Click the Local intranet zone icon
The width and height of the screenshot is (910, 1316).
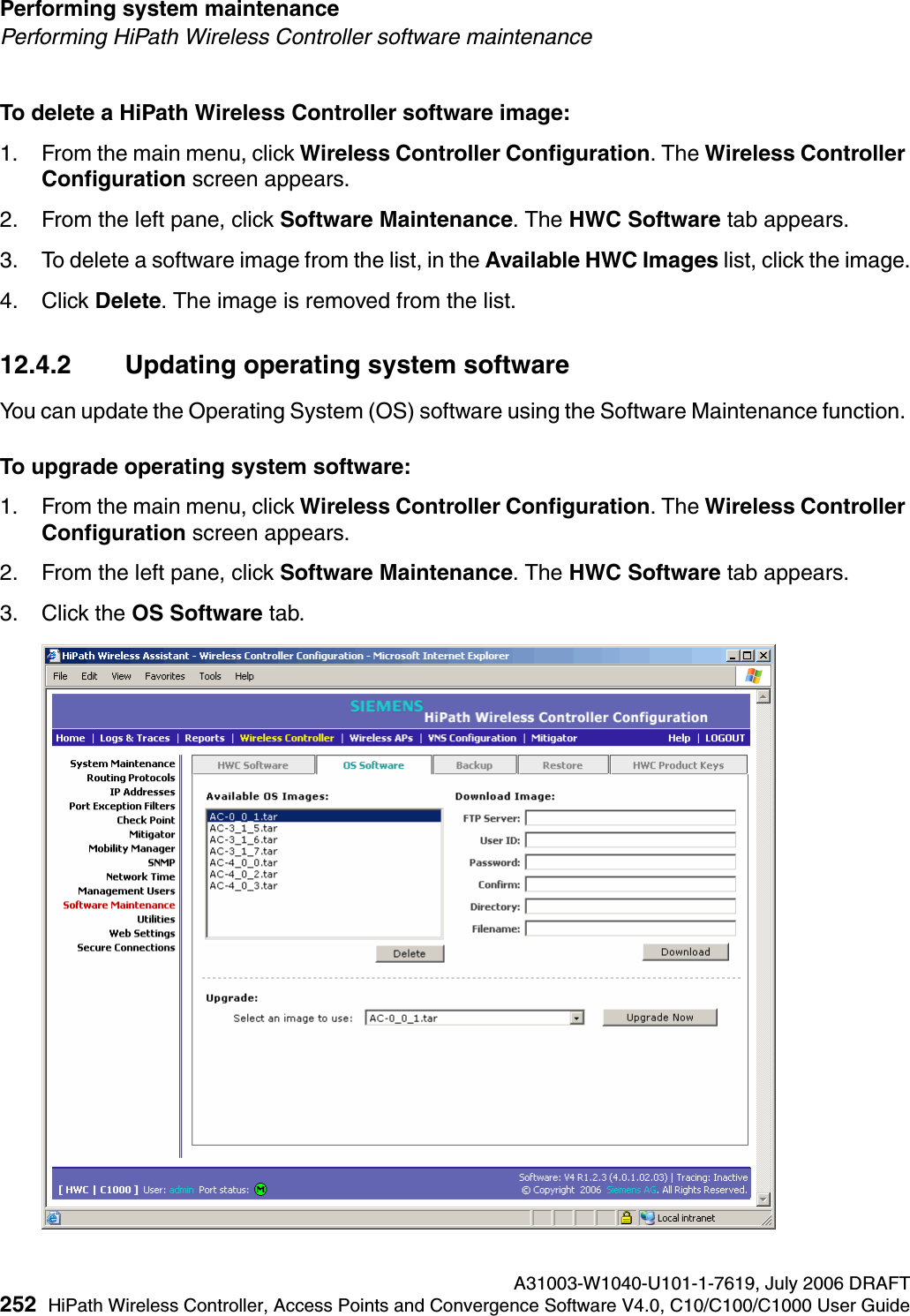[647, 1217]
